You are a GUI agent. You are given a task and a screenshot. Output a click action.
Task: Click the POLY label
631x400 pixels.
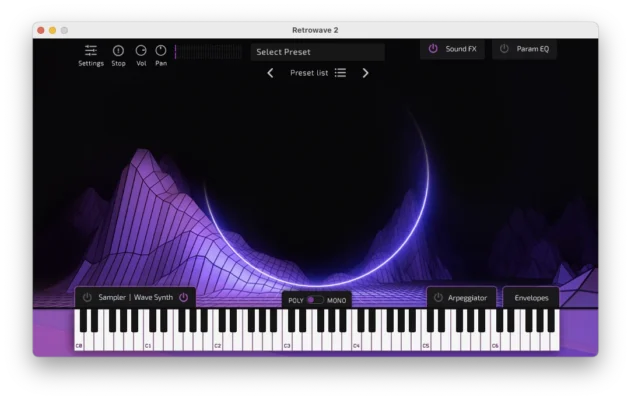(296, 301)
